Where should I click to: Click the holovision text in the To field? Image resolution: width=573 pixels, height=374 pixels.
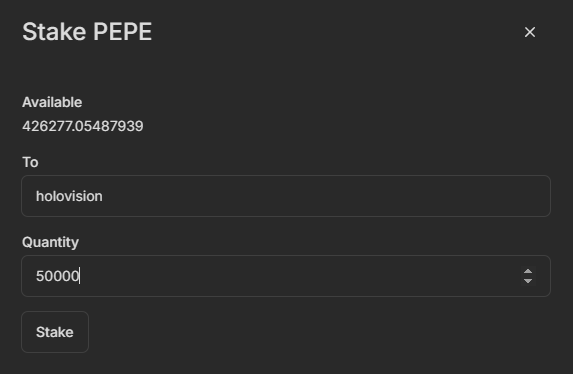click(69, 196)
